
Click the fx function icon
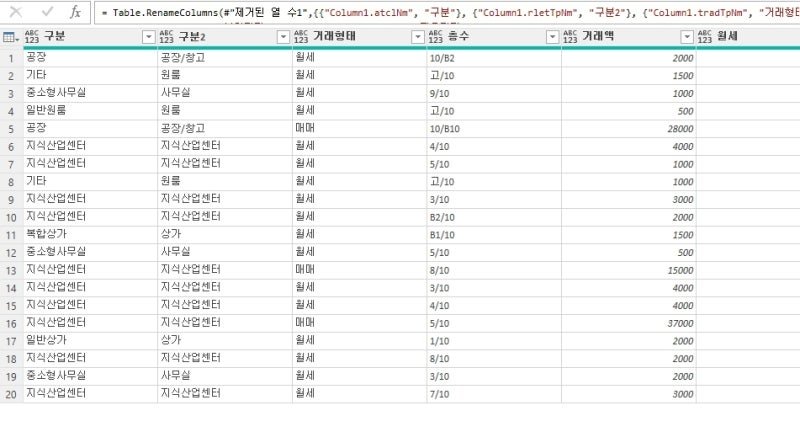(76, 12)
